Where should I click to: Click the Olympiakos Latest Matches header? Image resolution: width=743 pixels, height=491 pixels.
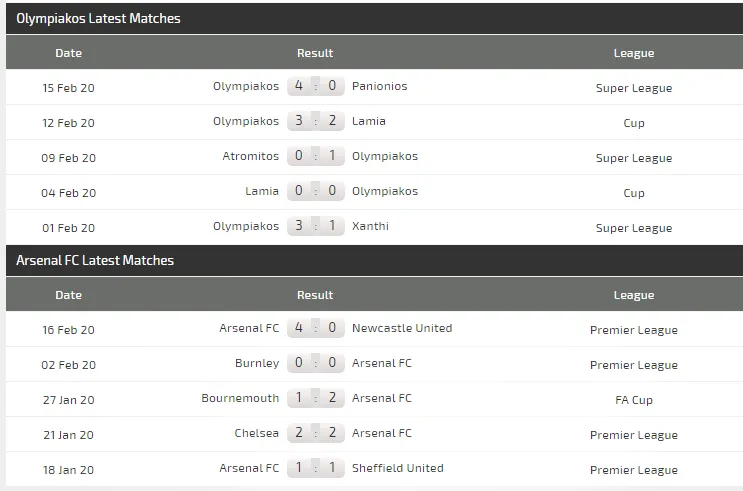coord(98,18)
